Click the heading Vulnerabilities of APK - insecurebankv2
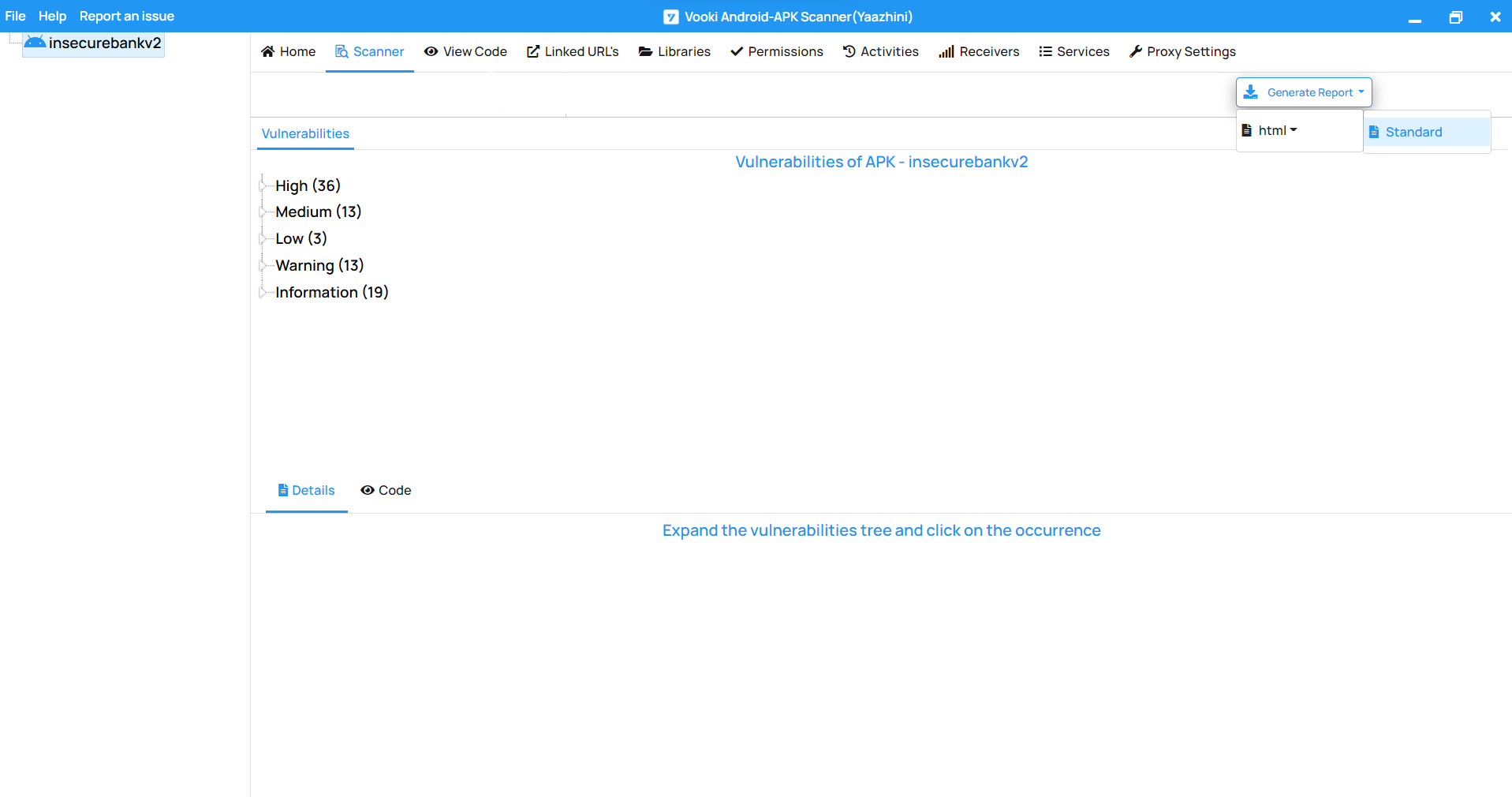This screenshot has height=797, width=1512. 882,162
